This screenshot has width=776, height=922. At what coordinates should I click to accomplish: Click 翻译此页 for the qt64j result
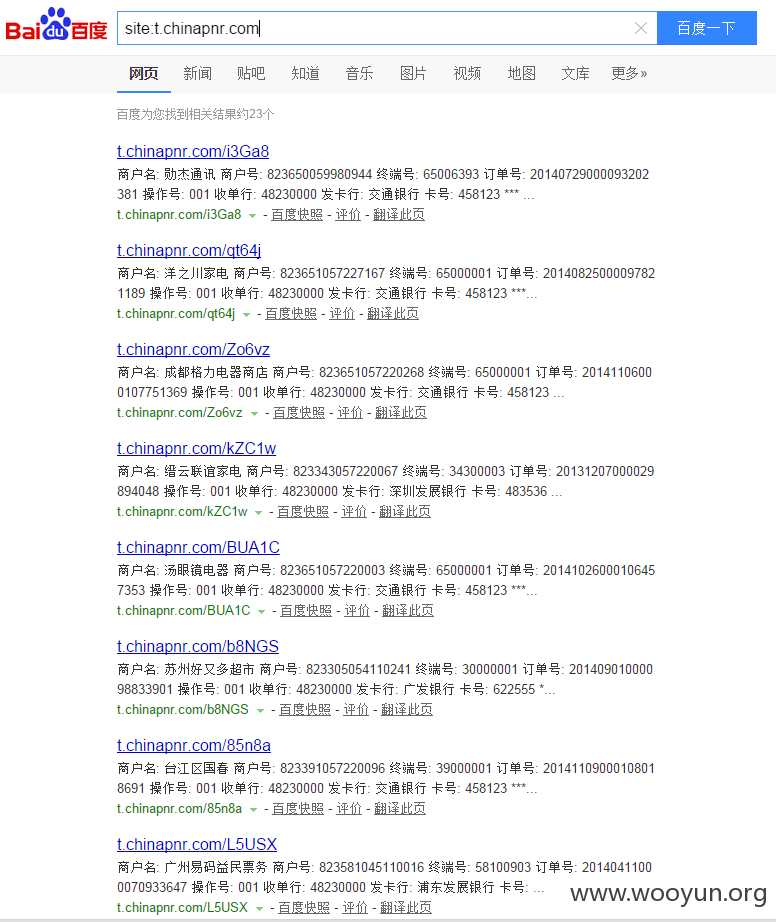click(x=393, y=313)
